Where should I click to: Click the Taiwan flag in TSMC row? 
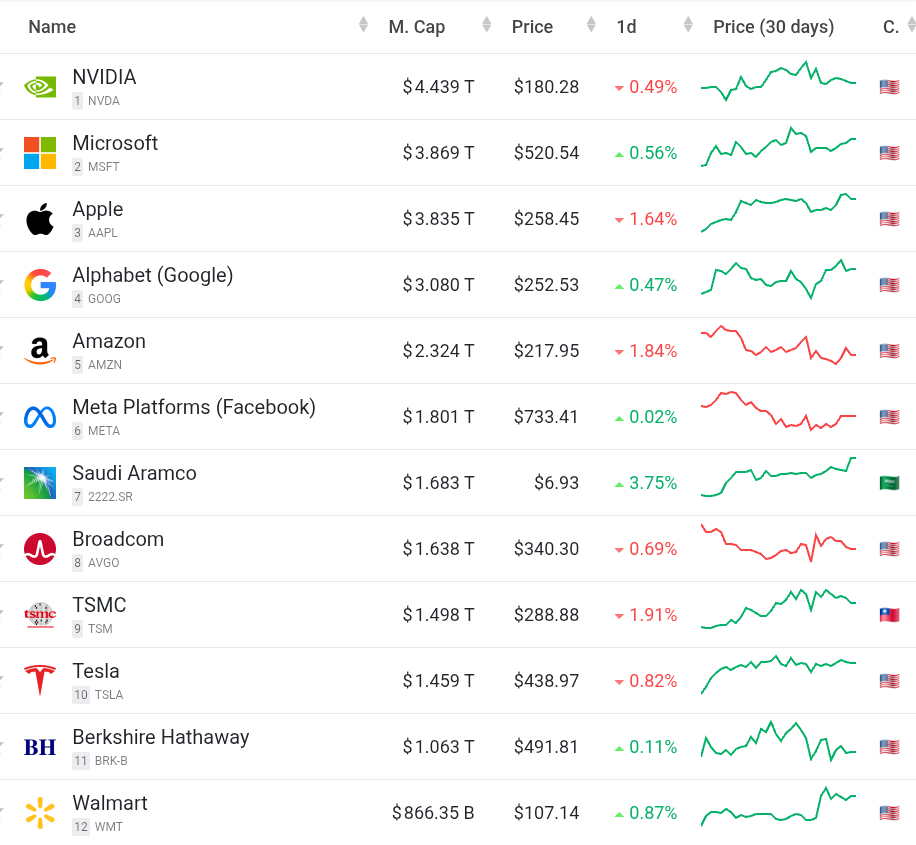point(889,615)
